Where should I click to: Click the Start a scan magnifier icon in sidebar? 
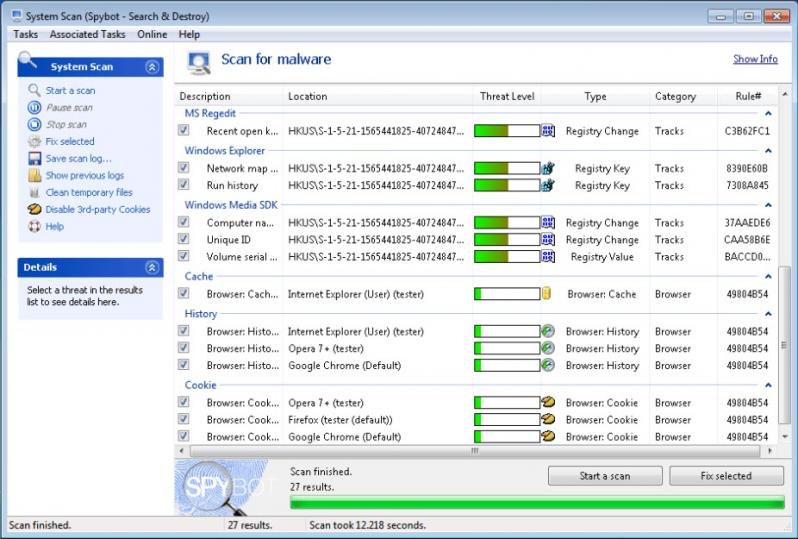pos(34,90)
